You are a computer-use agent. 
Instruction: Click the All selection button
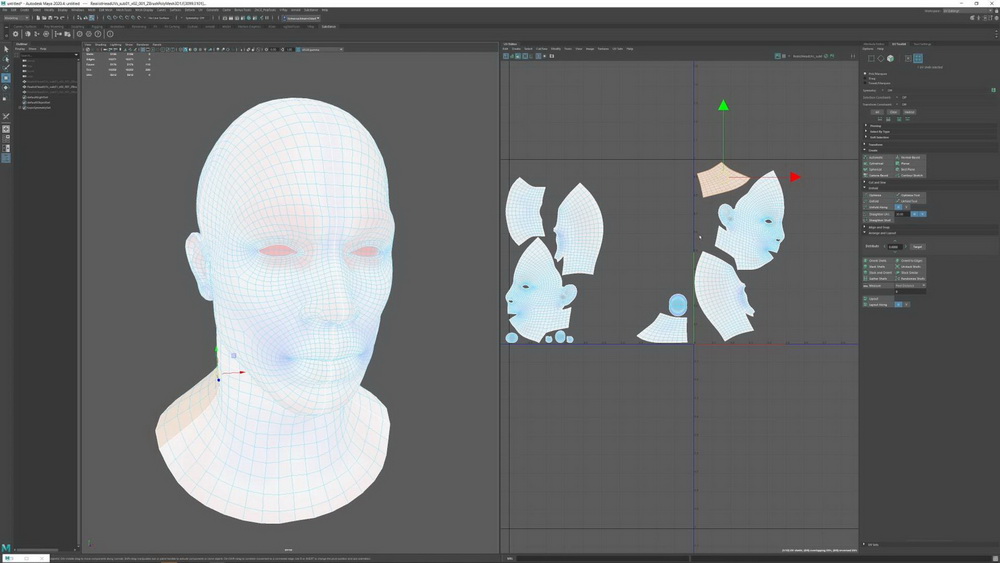tap(877, 112)
